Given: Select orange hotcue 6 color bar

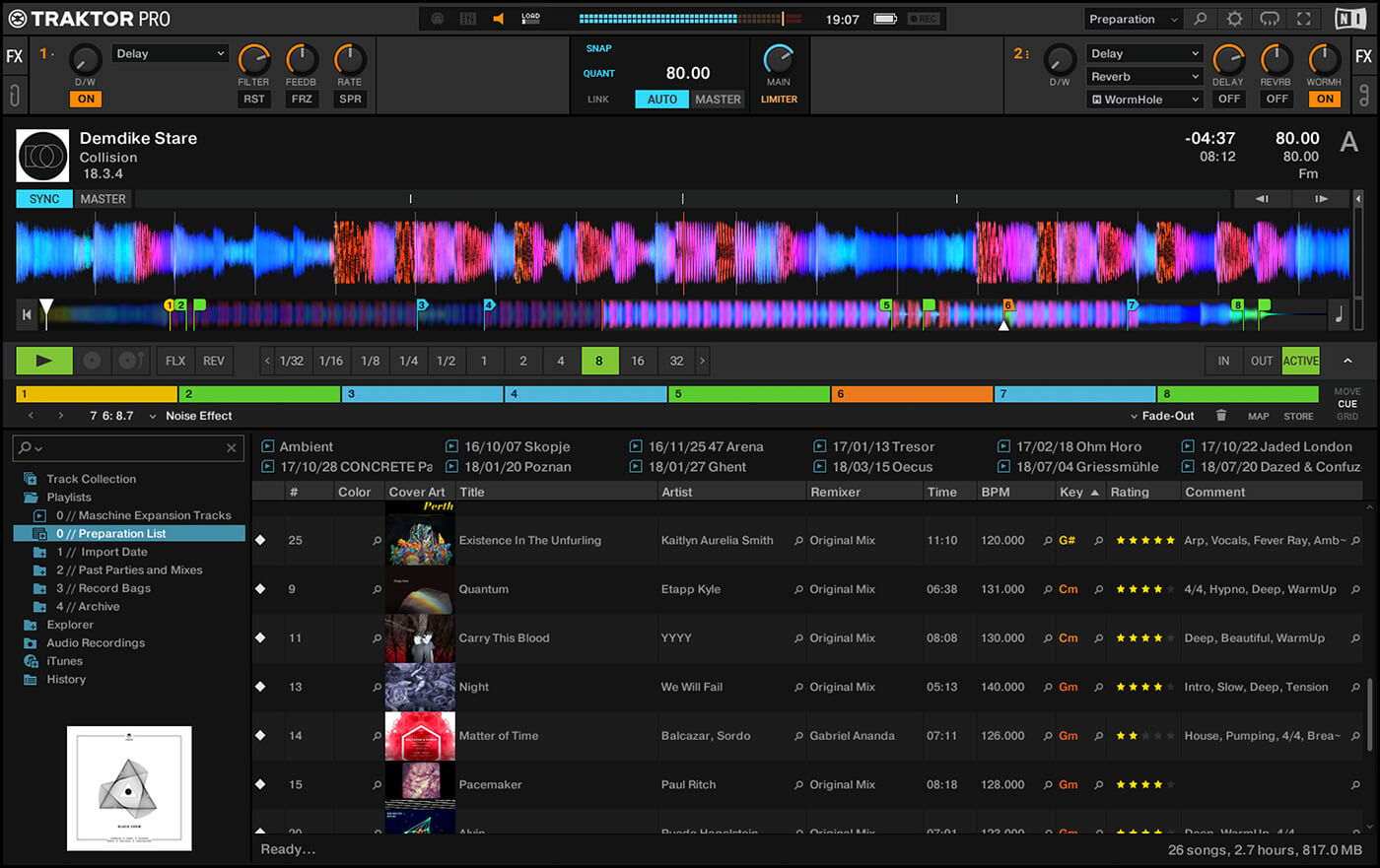Looking at the screenshot, I should coord(912,394).
